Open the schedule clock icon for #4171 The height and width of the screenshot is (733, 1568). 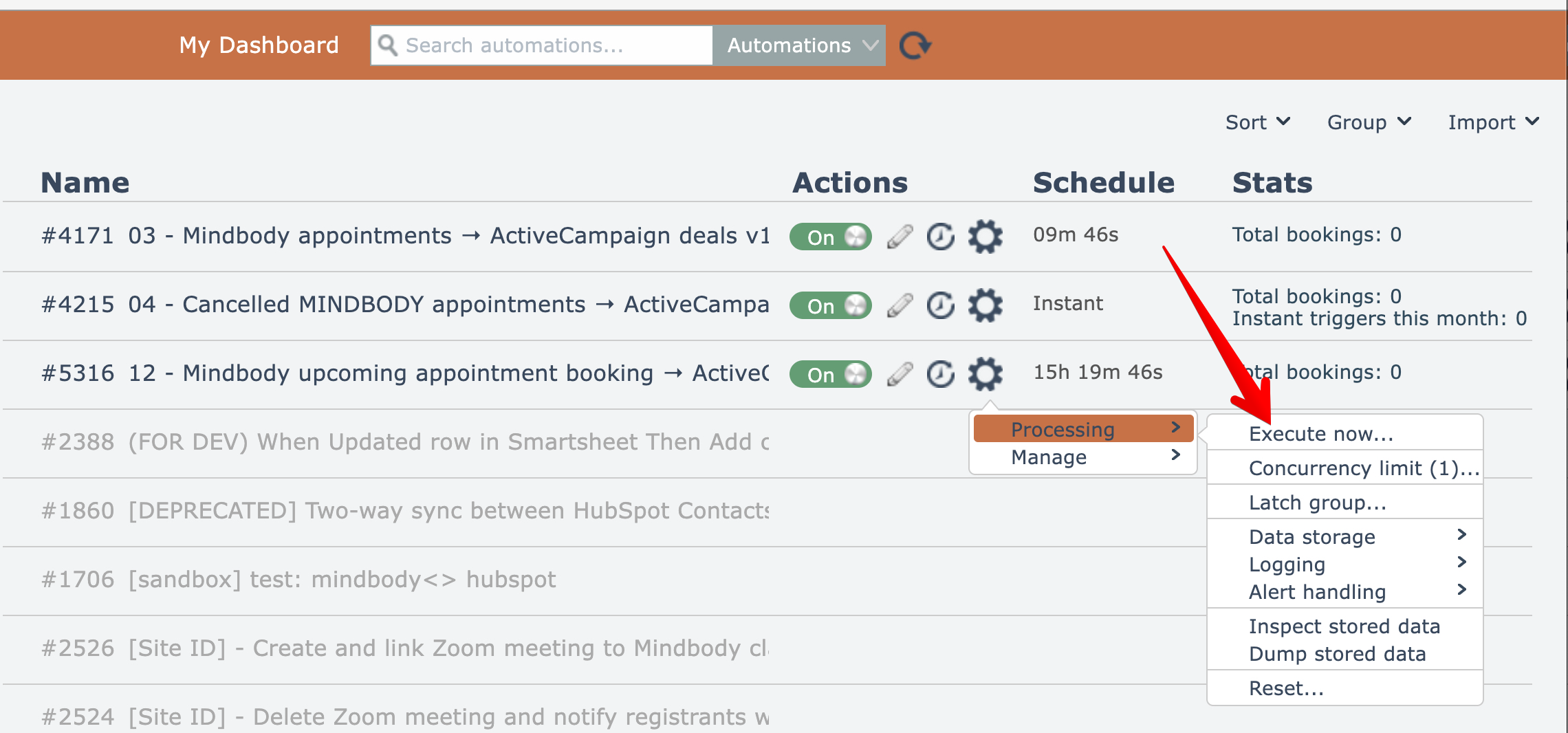coord(941,237)
